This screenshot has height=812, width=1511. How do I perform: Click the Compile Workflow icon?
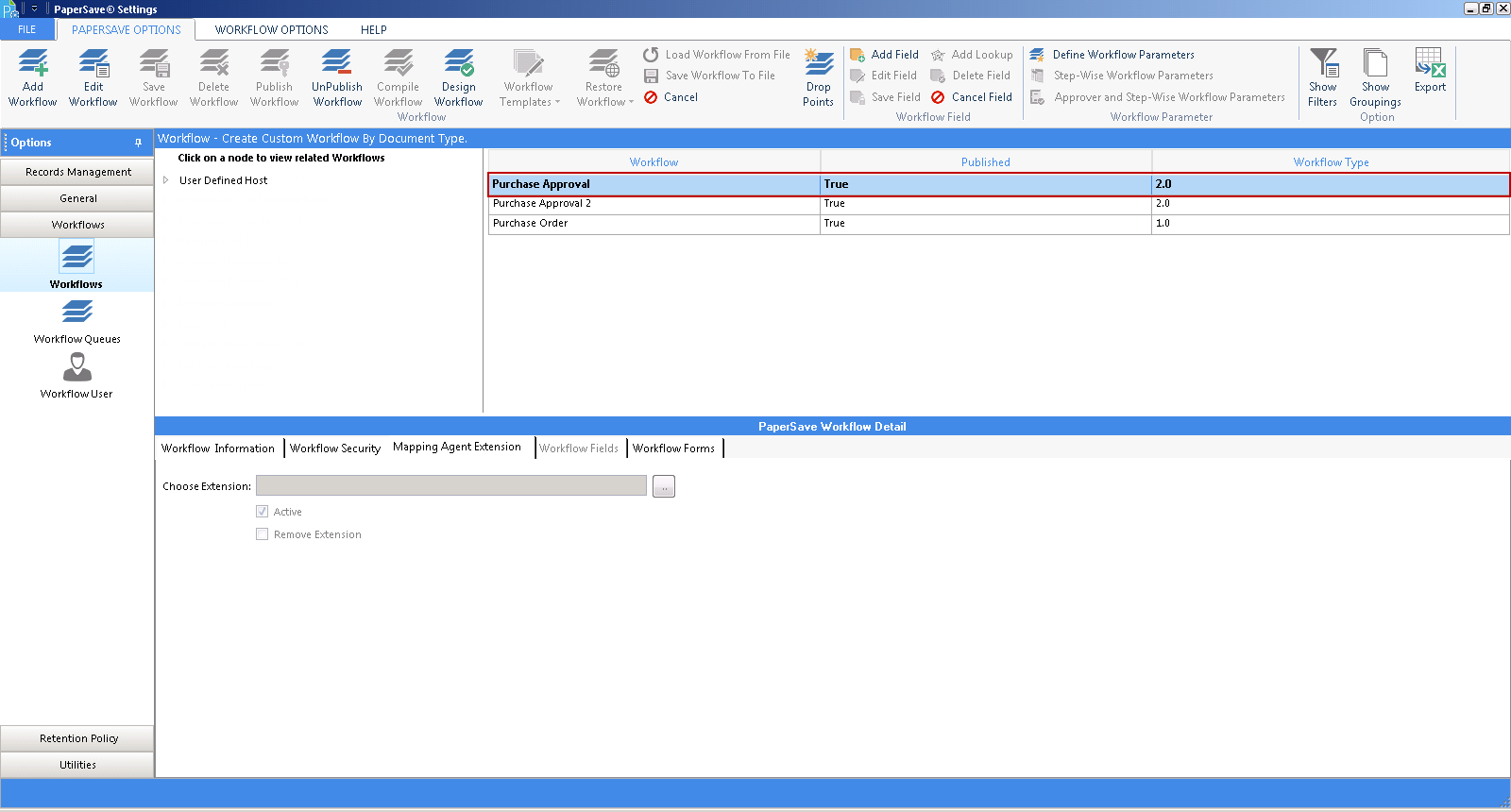pyautogui.click(x=399, y=77)
